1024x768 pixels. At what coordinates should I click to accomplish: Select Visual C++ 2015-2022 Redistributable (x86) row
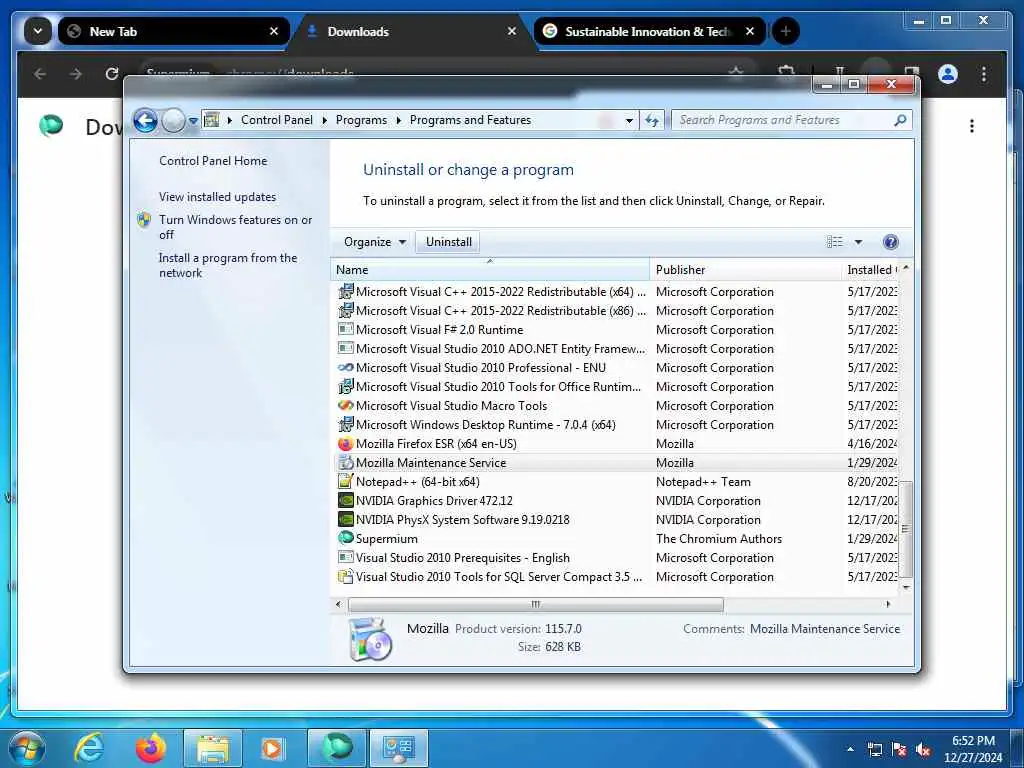pyautogui.click(x=616, y=311)
